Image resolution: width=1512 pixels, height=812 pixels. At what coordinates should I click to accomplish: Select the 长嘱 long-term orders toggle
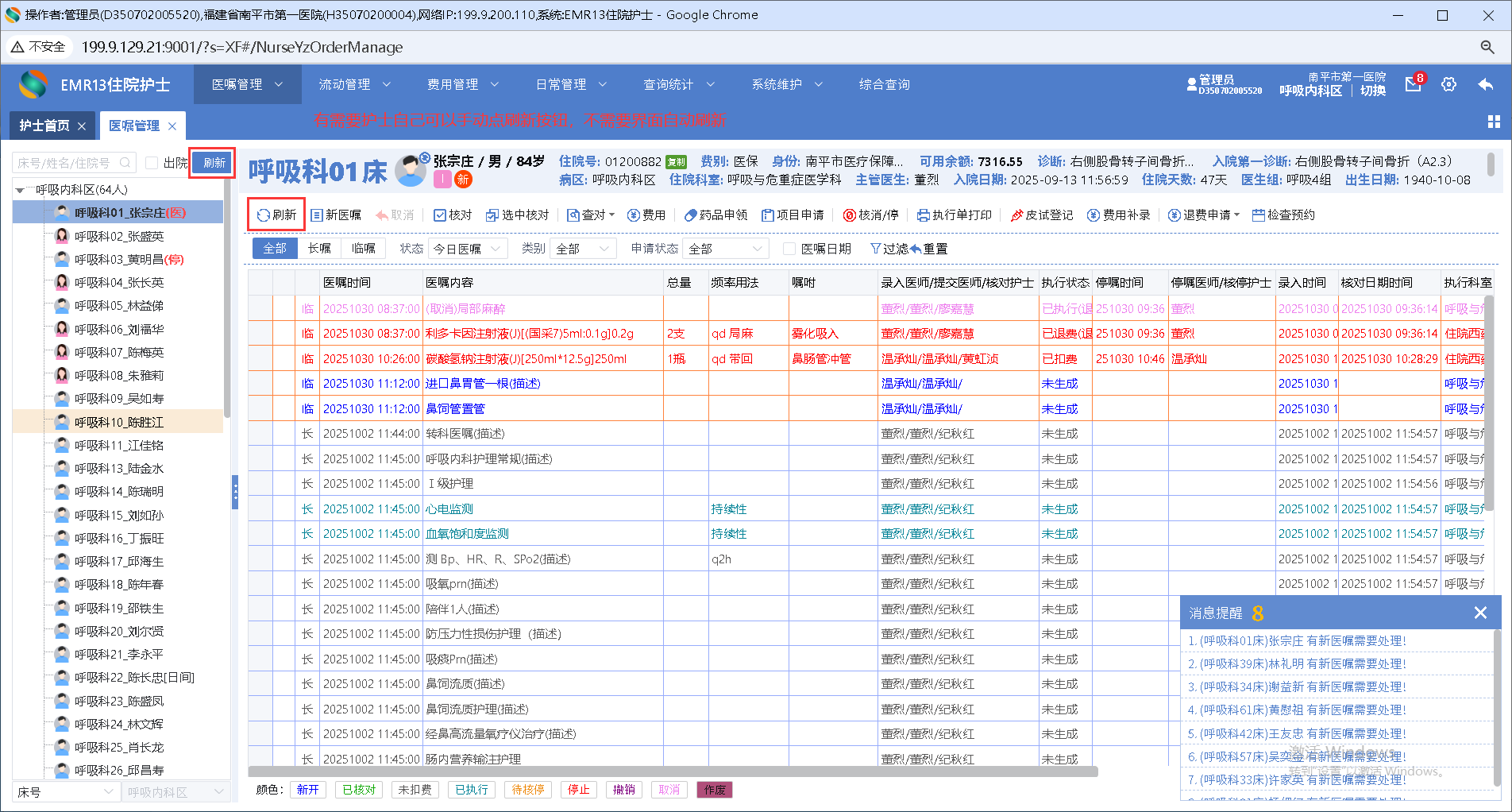[x=319, y=249]
